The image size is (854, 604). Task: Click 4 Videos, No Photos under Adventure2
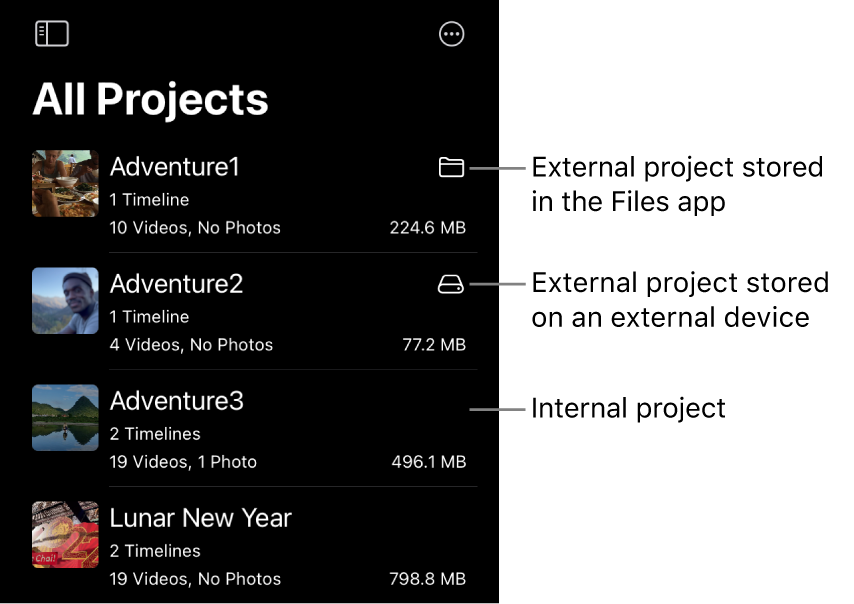pos(191,344)
